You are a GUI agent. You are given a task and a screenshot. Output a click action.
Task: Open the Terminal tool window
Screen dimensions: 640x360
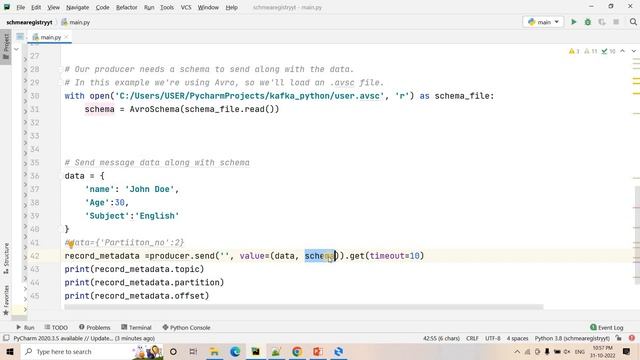(x=136, y=327)
